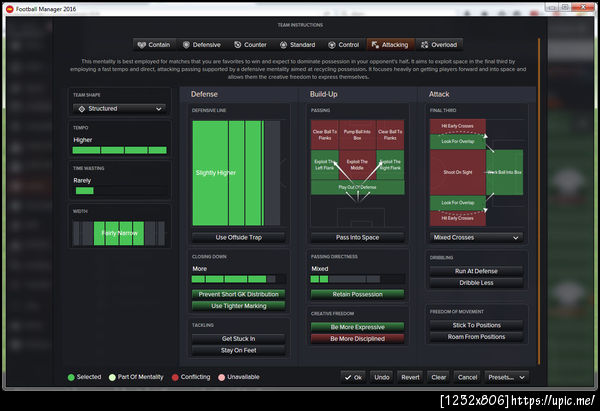The image size is (600, 411).
Task: Select Pump Ball Into Box passing zone
Action: coord(357,135)
